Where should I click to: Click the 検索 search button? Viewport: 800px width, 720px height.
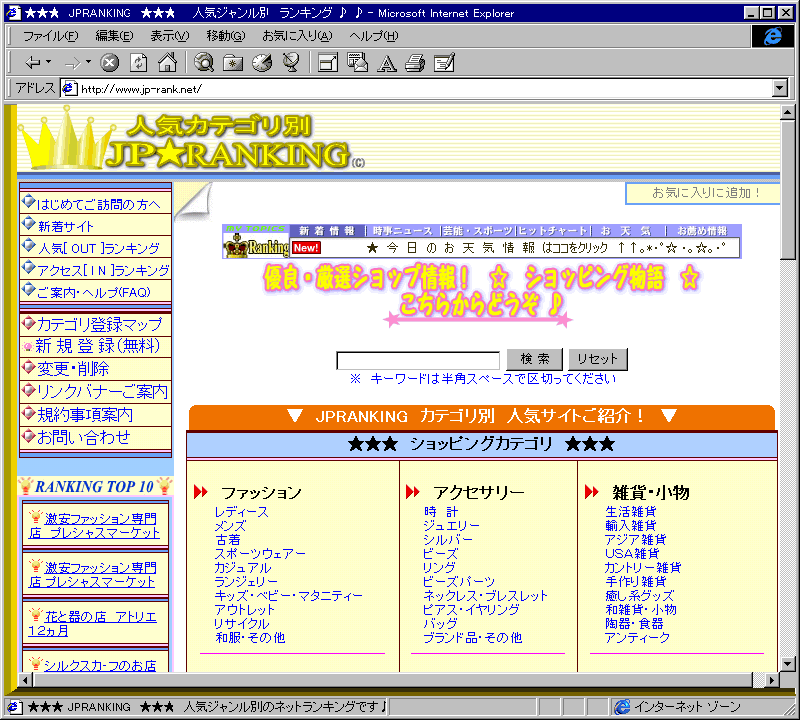(x=535, y=359)
